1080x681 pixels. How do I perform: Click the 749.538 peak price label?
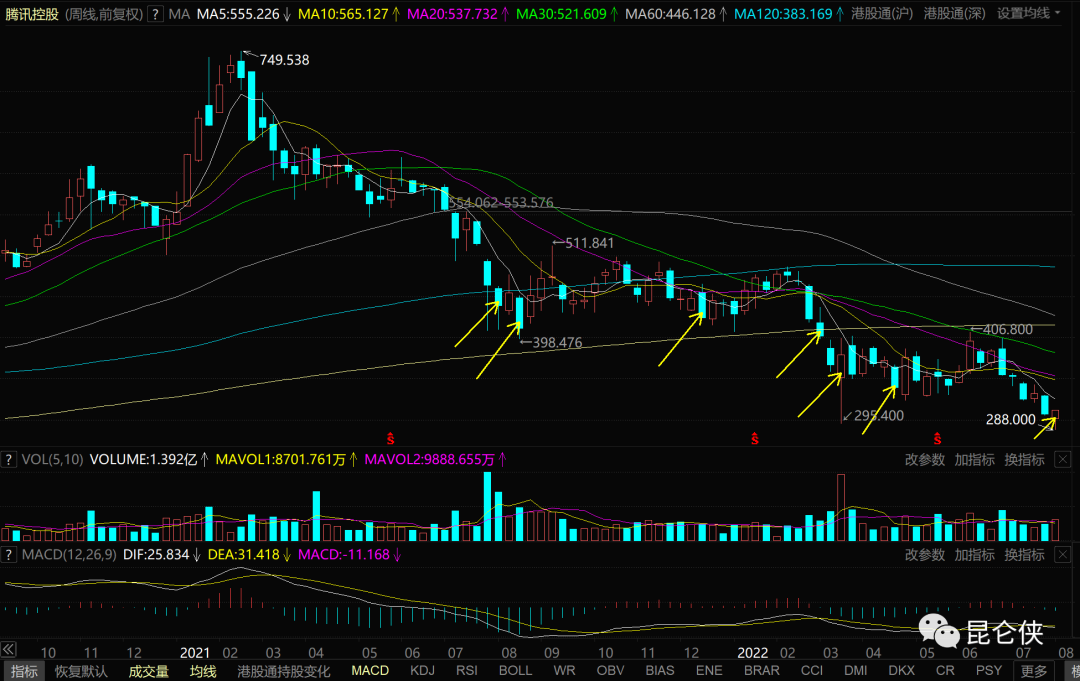(x=284, y=60)
